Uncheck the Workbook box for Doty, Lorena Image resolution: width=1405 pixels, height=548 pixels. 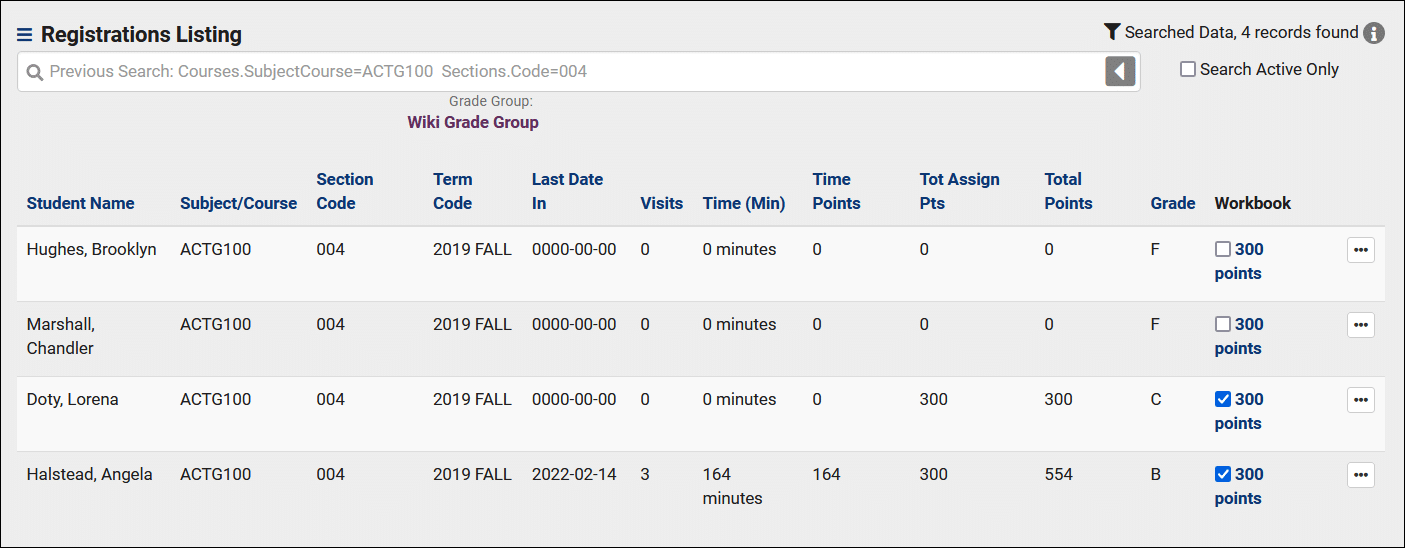click(x=1222, y=400)
